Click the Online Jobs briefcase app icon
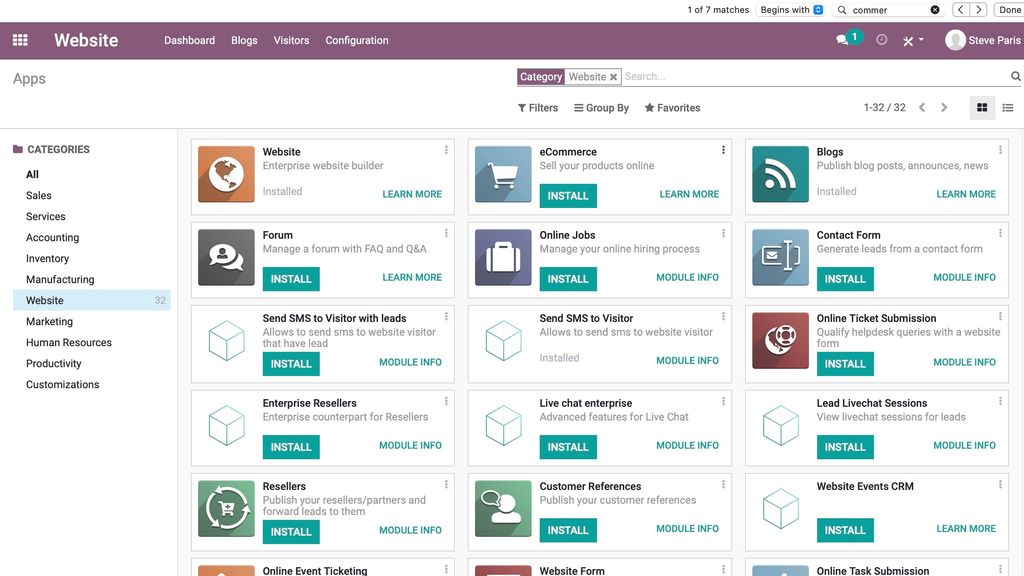Screen dimensions: 1024x576 coord(502,257)
